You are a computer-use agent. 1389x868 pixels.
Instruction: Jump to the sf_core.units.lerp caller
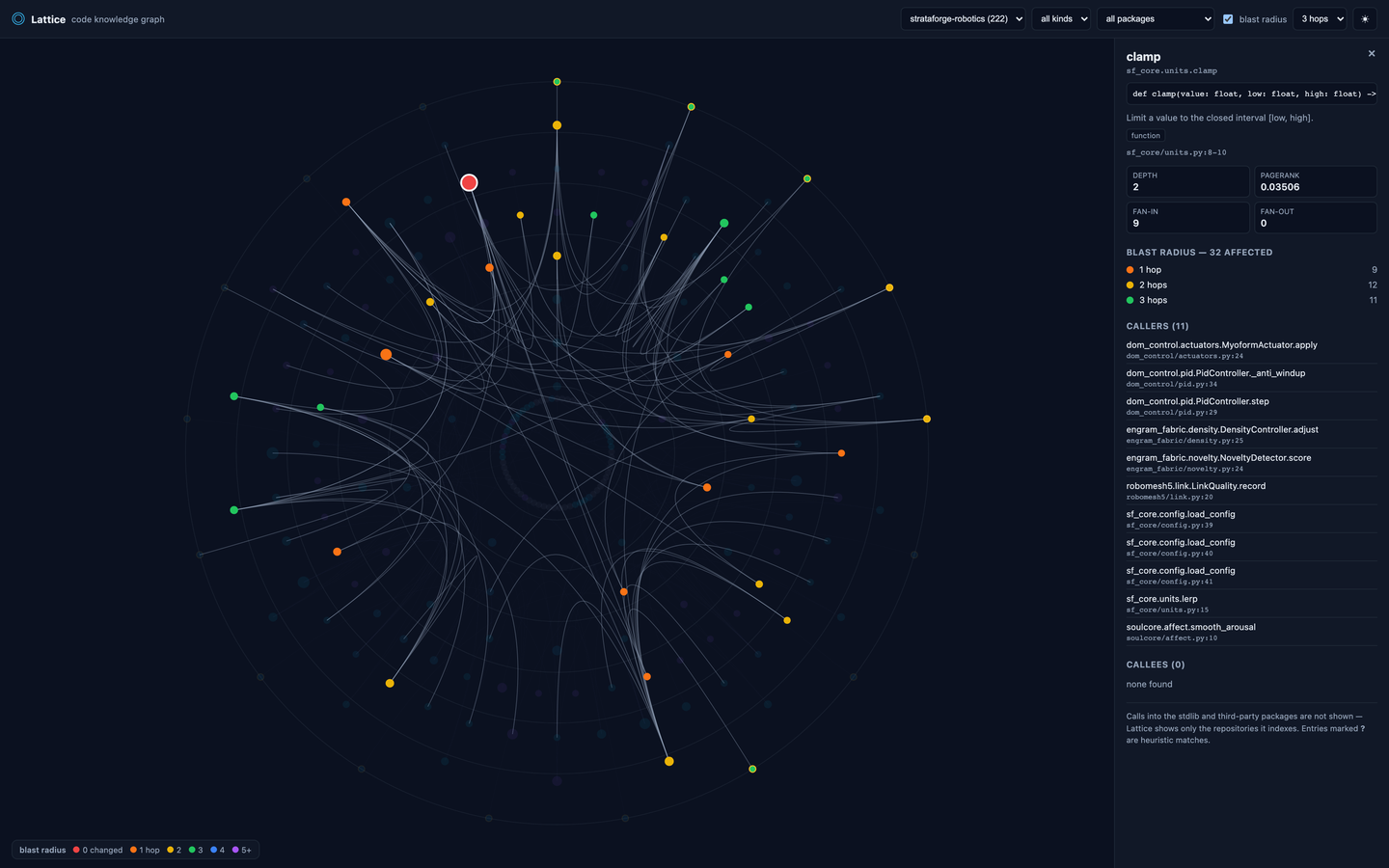pos(1251,604)
